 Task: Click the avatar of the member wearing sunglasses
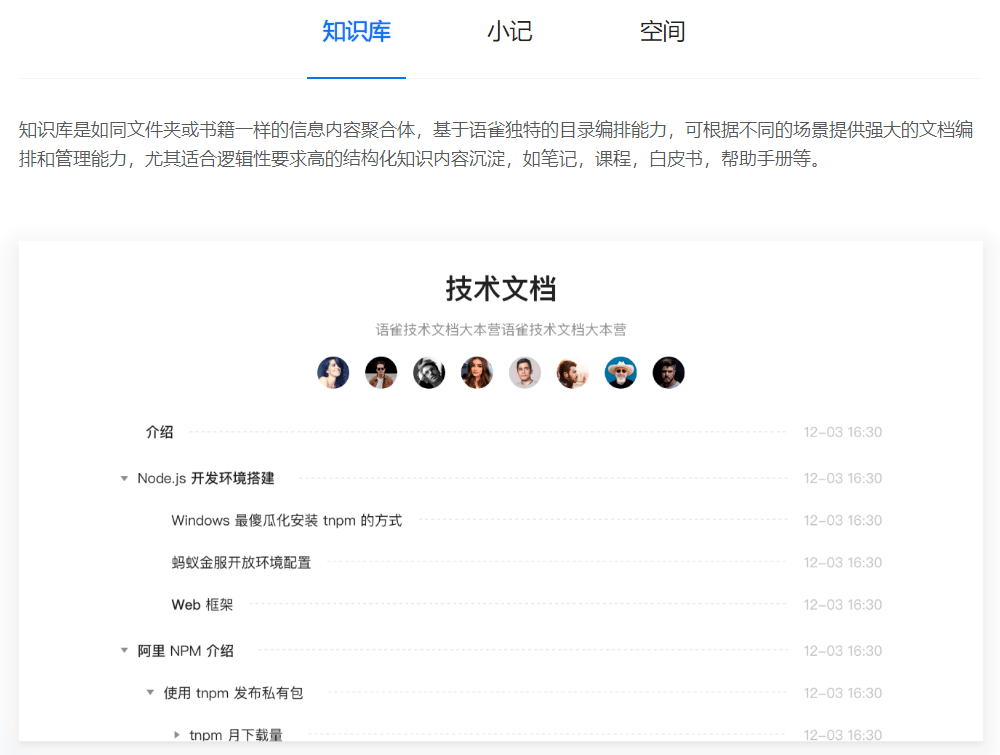(381, 371)
